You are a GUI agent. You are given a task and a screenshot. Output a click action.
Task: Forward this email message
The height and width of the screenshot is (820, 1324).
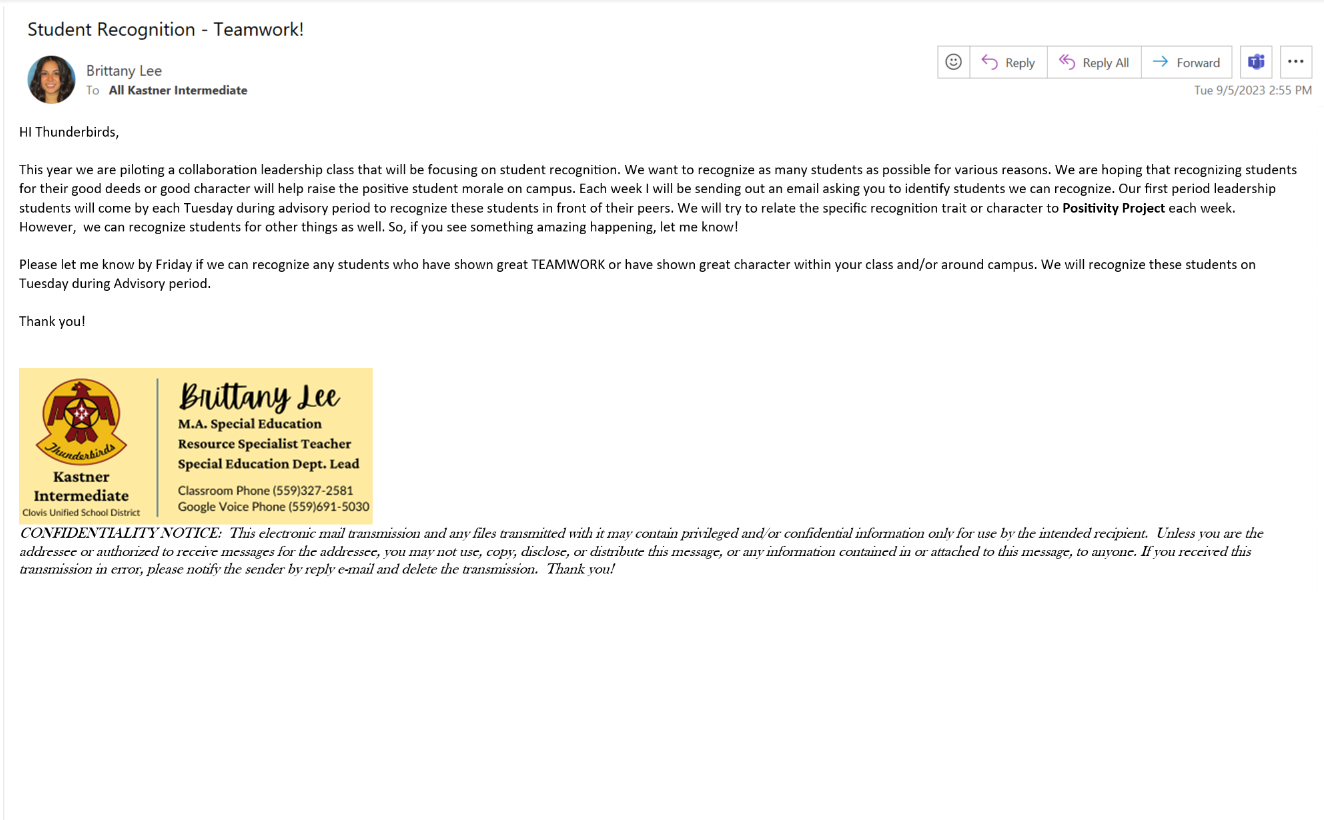point(1186,62)
